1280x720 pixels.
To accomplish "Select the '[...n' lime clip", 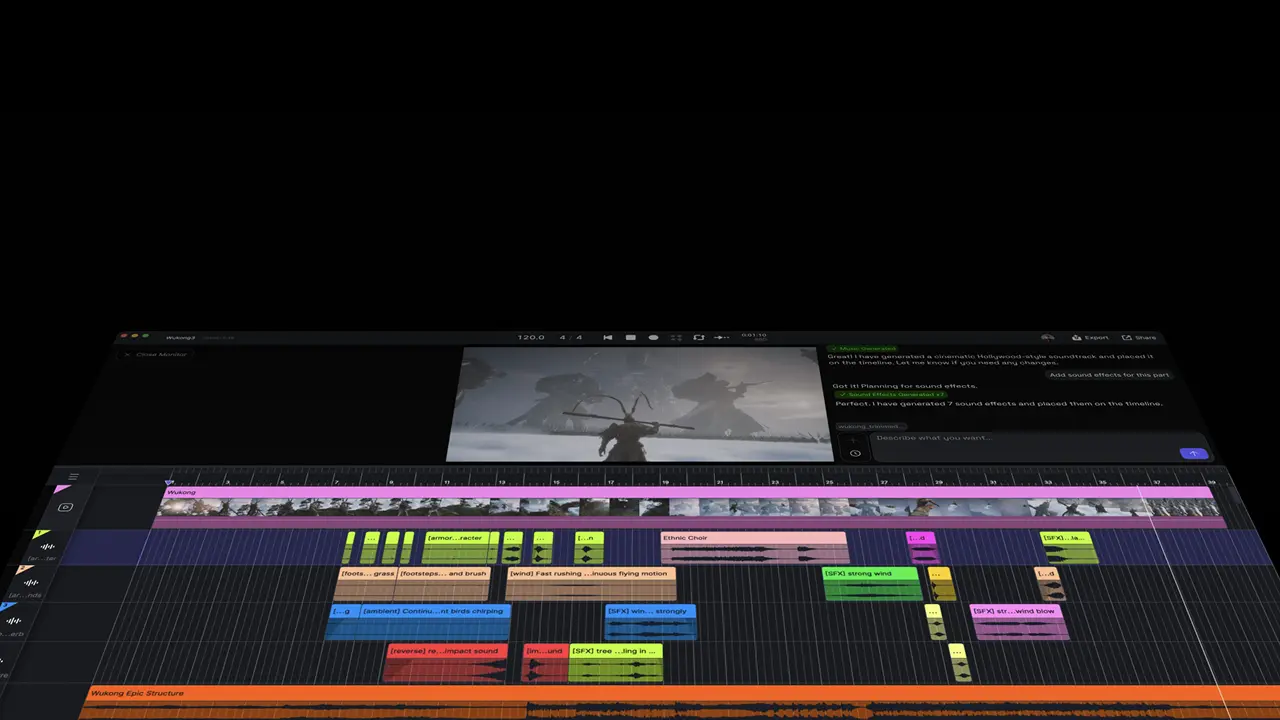I will [x=590, y=548].
